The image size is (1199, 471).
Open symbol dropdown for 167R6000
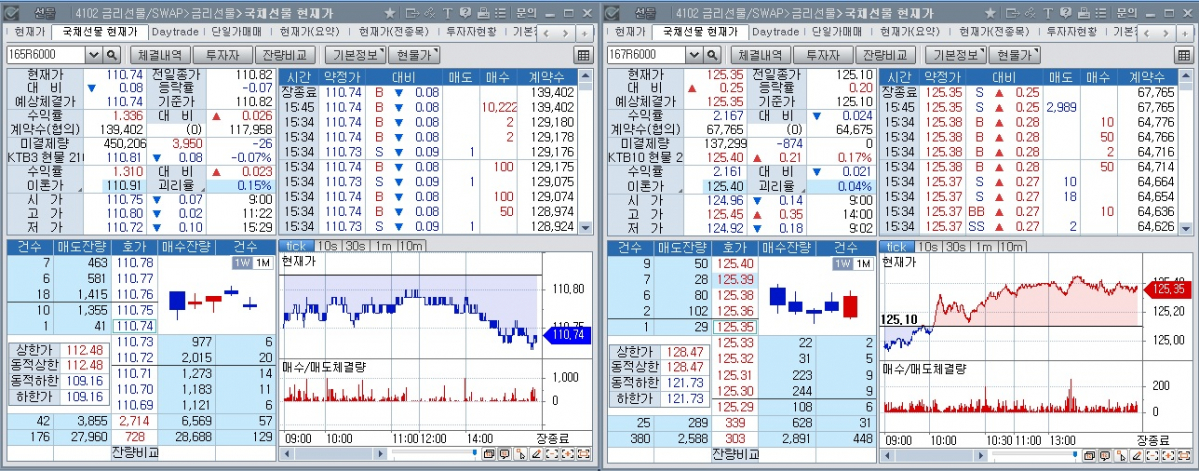[x=694, y=54]
